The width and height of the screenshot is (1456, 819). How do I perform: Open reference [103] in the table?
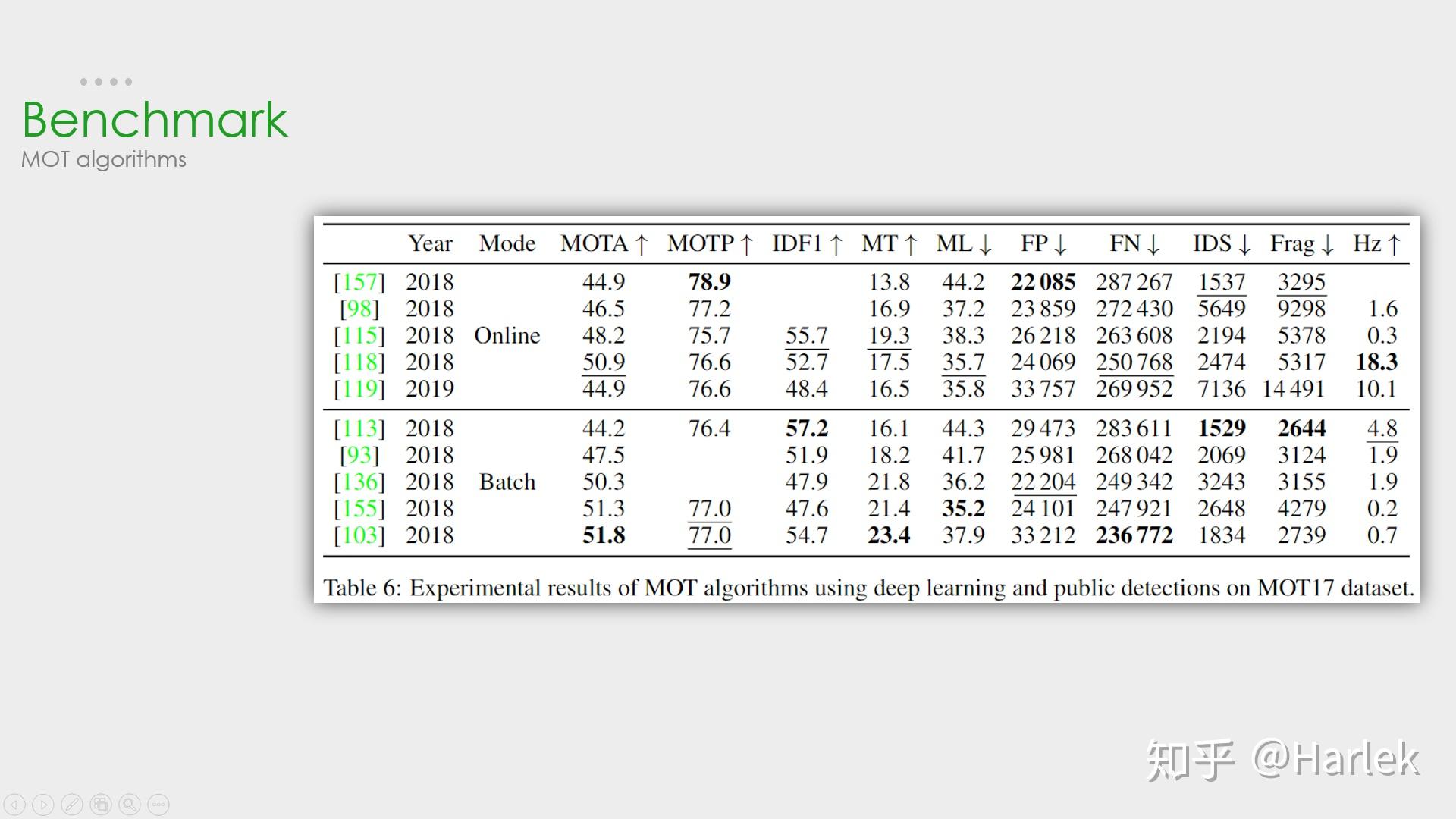359,535
